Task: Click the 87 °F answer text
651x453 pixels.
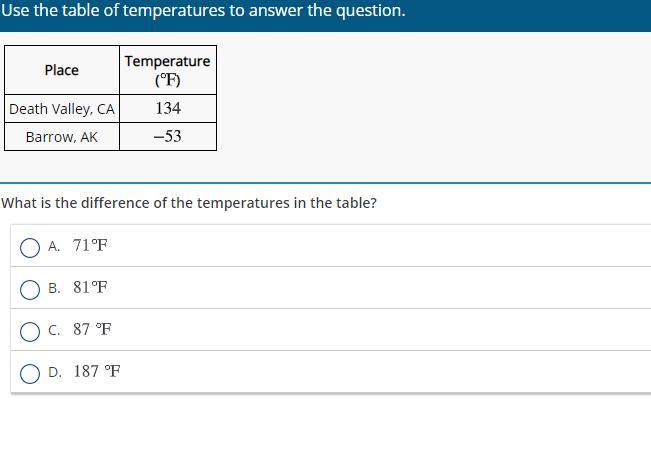Action: [92, 329]
